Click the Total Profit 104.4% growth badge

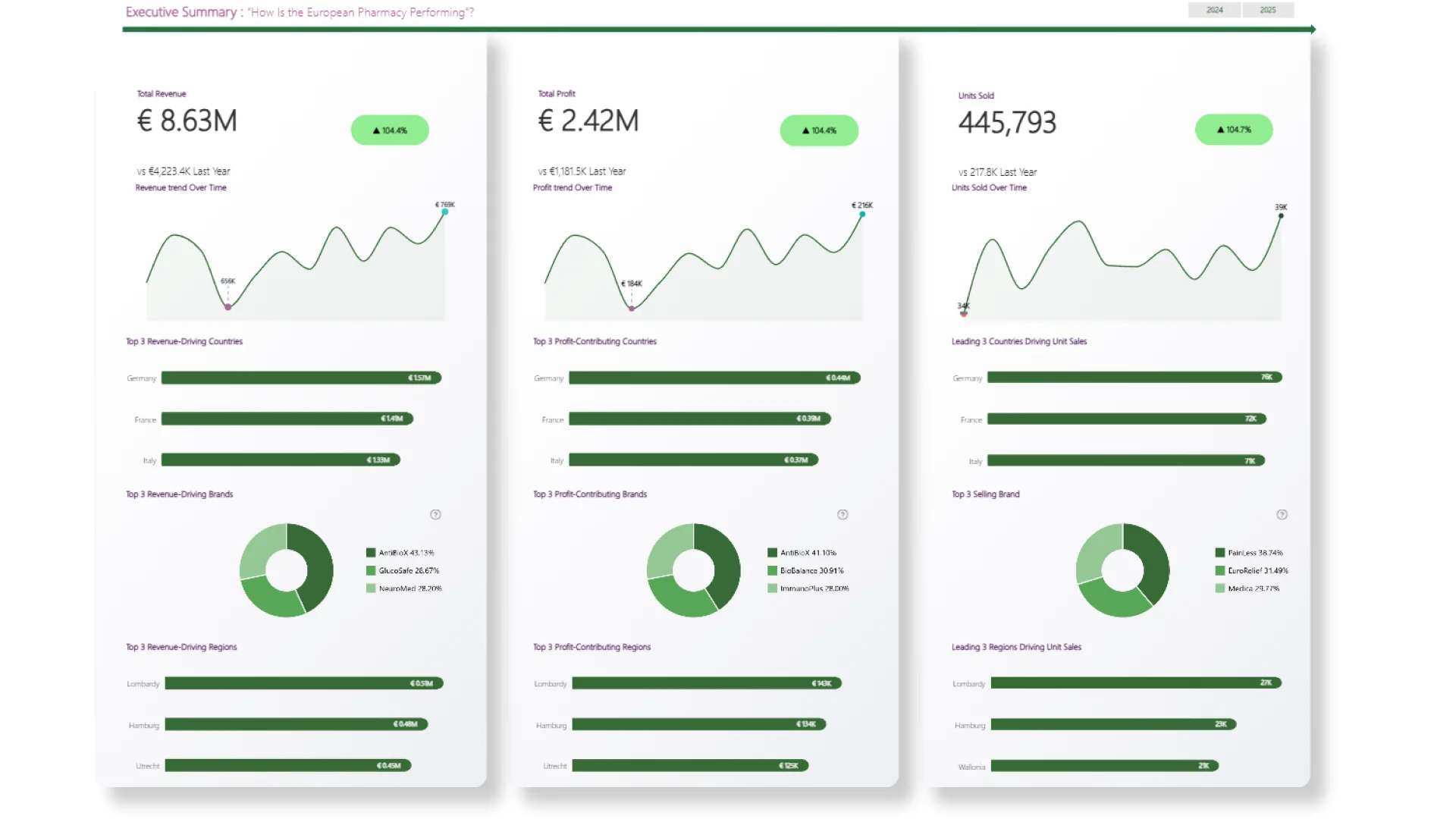(819, 130)
